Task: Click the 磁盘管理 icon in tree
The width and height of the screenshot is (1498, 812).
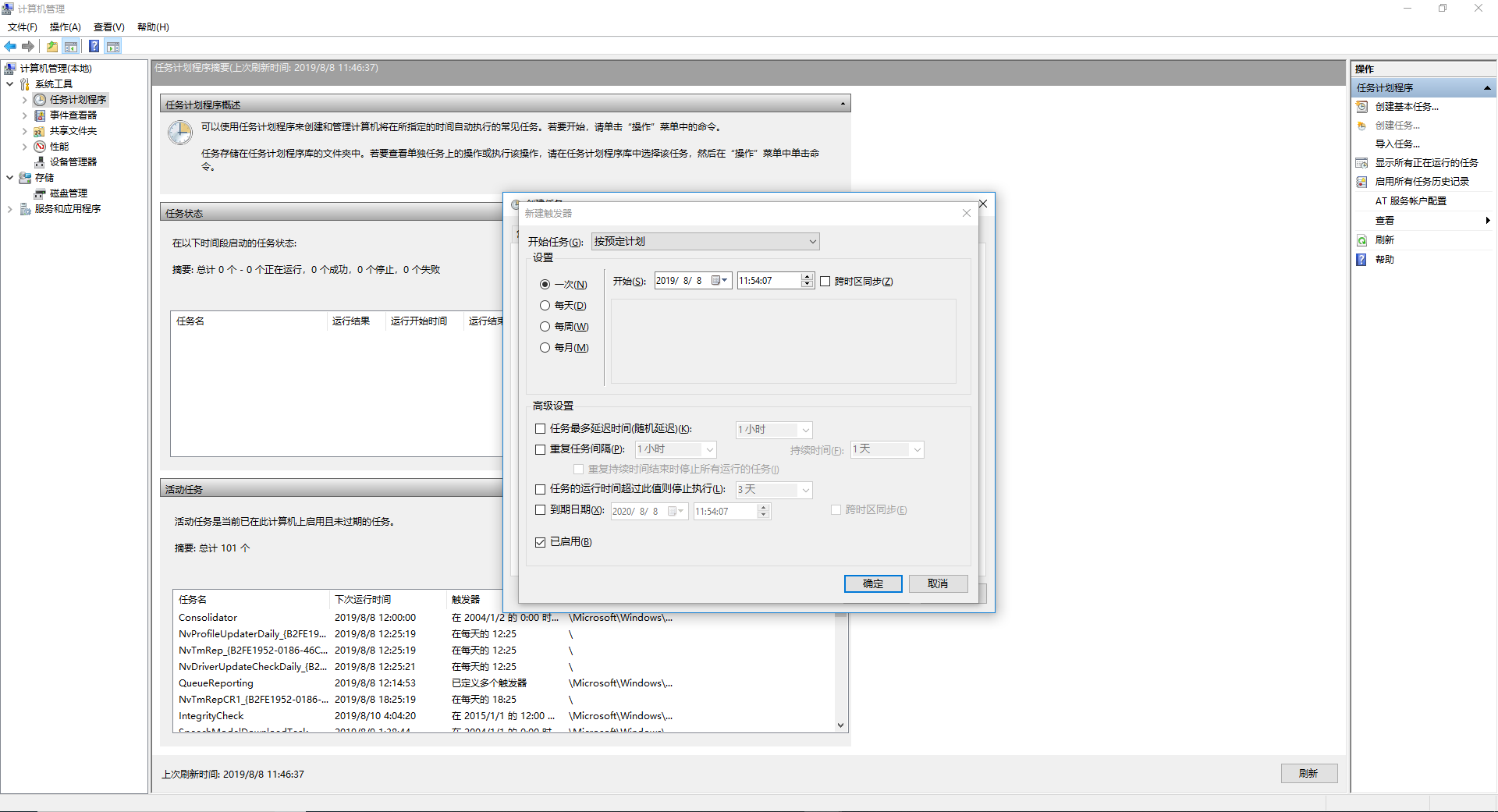Action: tap(40, 193)
